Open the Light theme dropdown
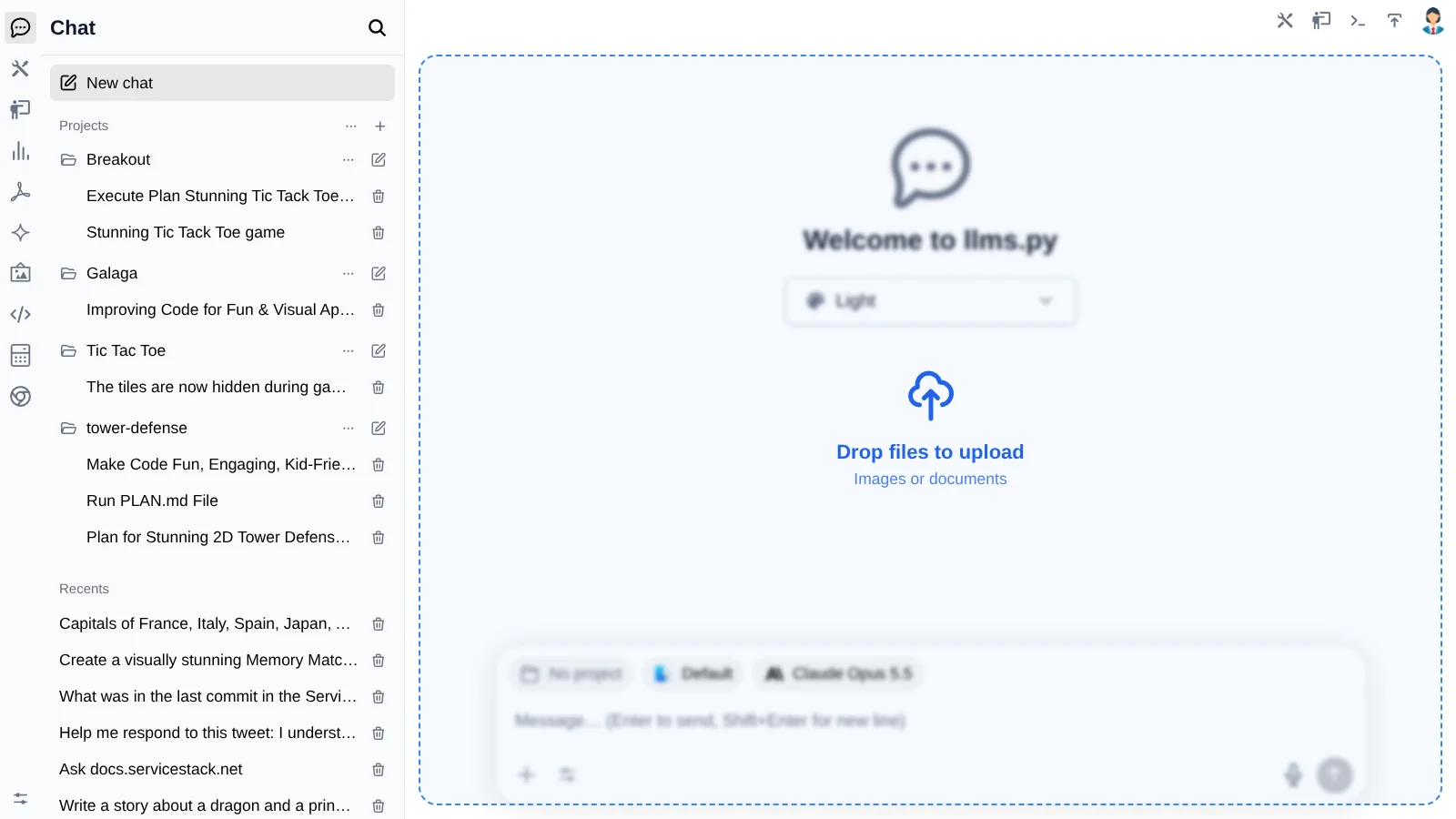The height and width of the screenshot is (819, 1456). tap(930, 301)
